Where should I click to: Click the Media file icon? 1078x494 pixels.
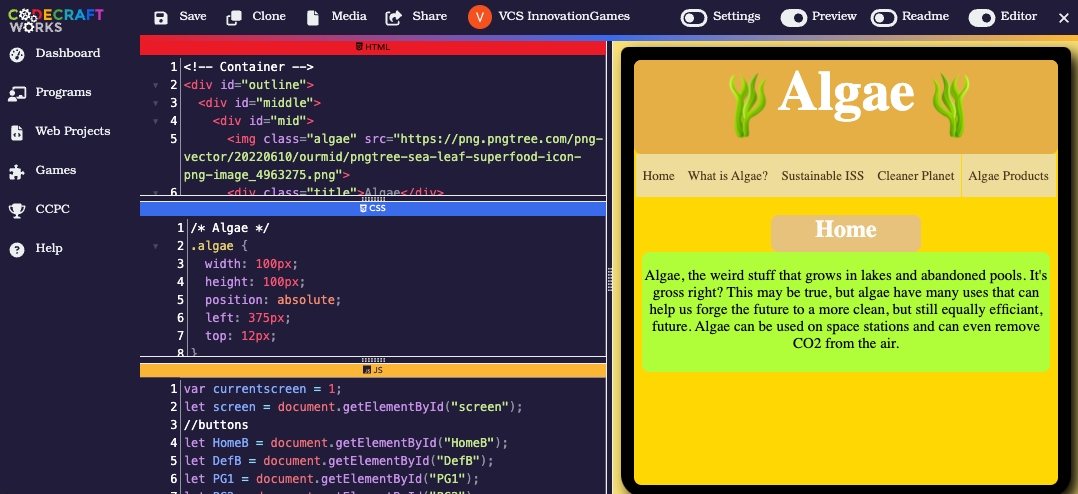[313, 18]
